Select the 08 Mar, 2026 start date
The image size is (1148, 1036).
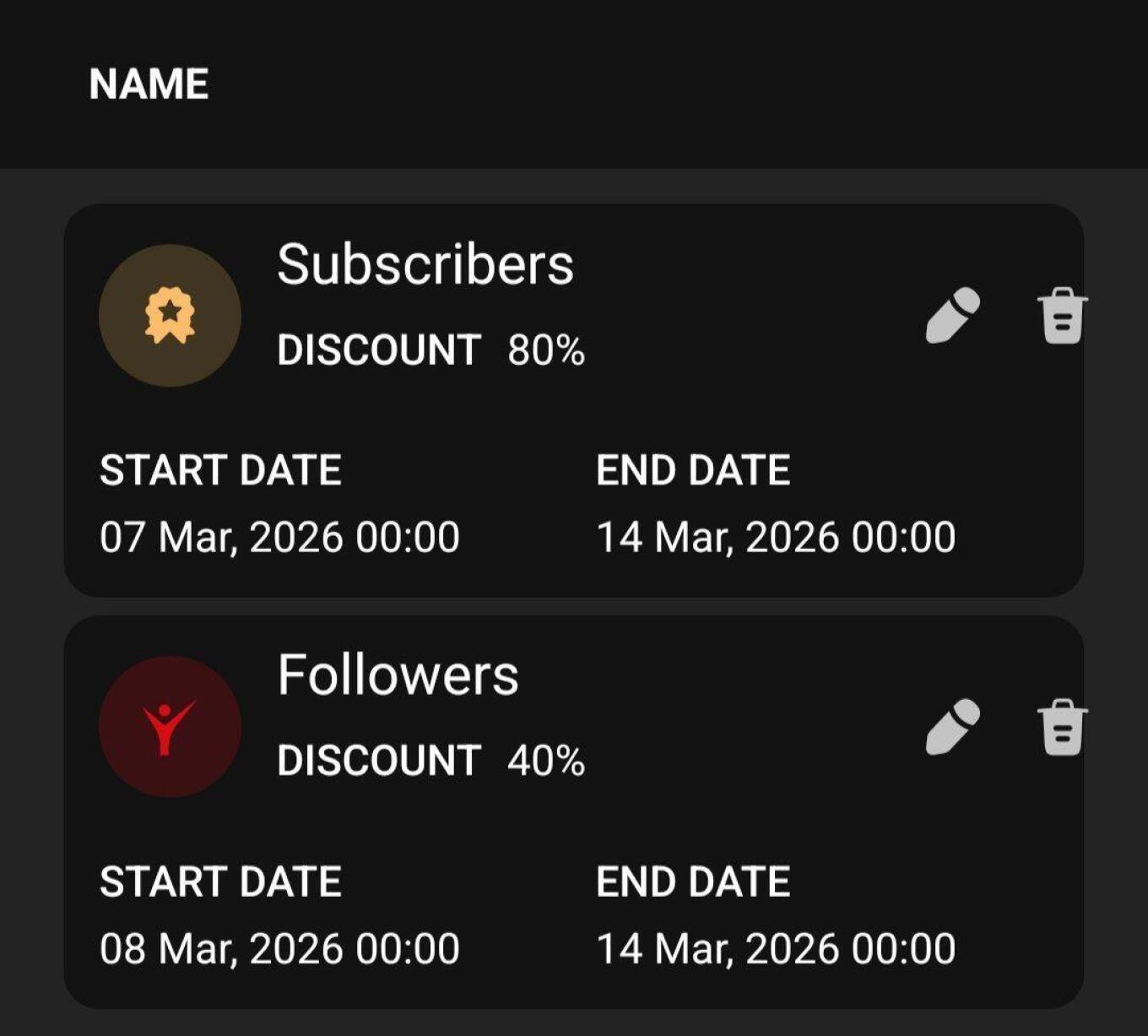tap(279, 949)
